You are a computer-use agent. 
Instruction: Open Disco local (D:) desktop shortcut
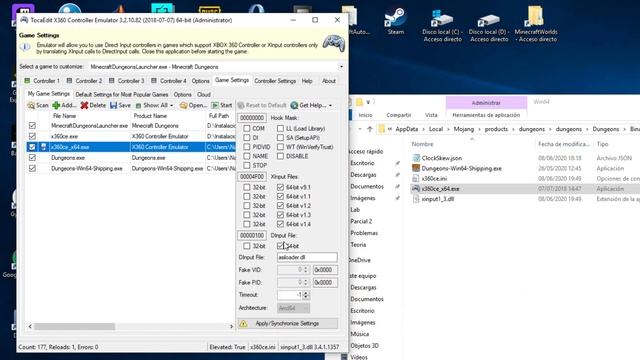pos(489,25)
